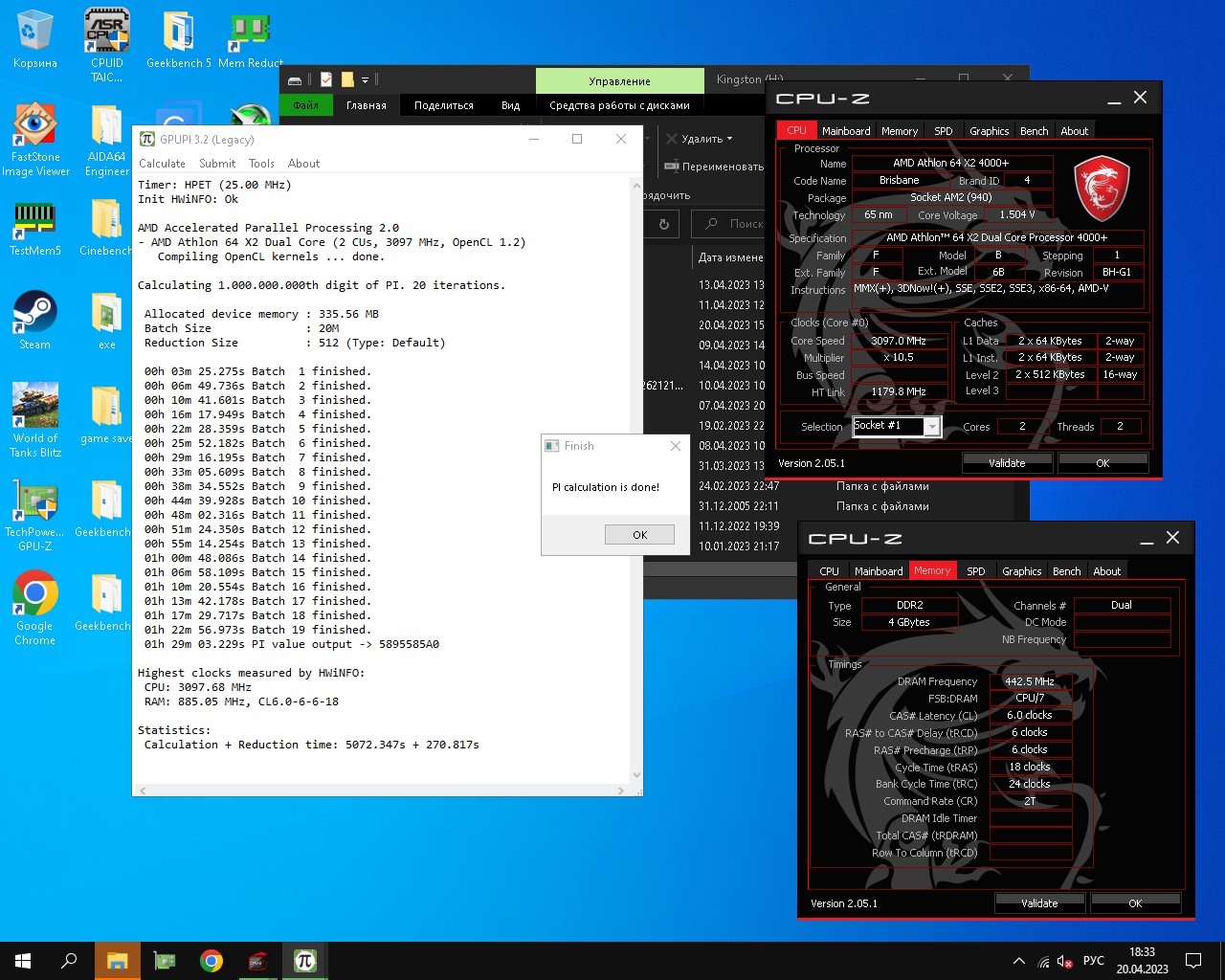Click GPUPI vertical scrollbar down arrow
The image size is (1225, 980).
[x=636, y=775]
